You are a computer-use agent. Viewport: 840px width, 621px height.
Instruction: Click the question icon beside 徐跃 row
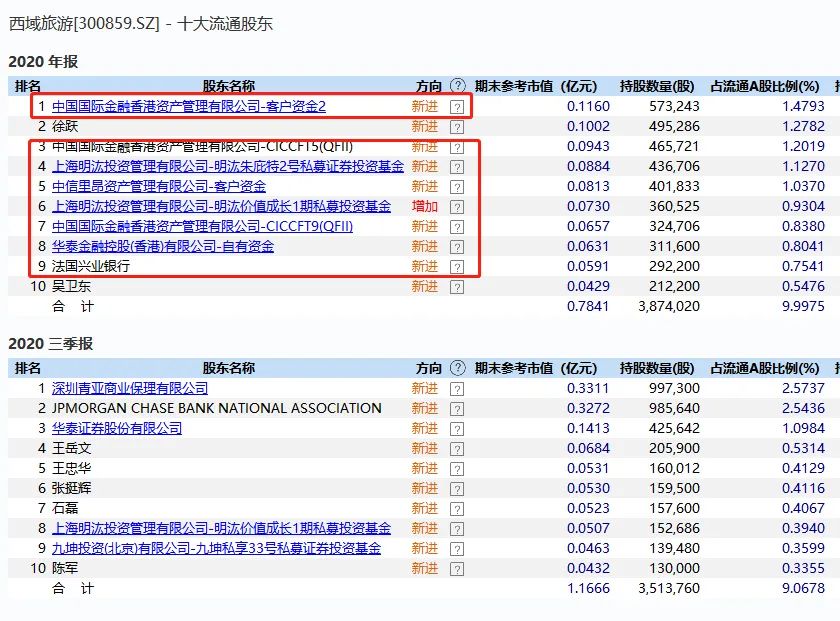pos(457,127)
